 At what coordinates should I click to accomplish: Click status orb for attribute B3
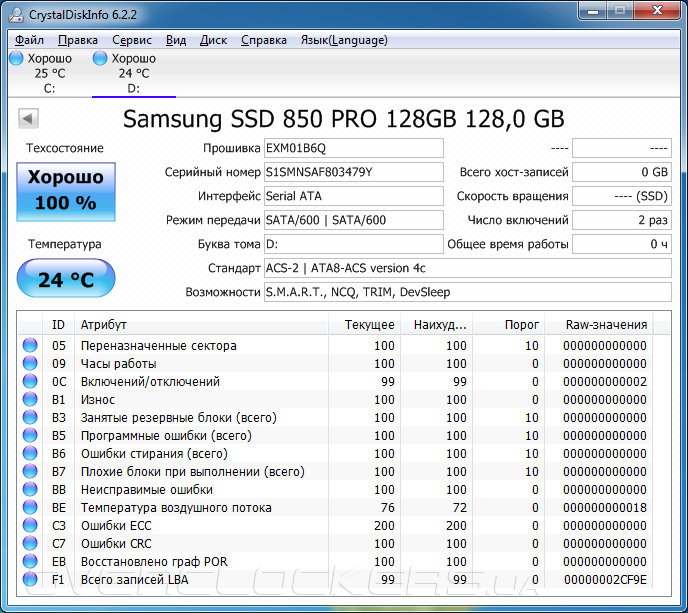coord(30,417)
